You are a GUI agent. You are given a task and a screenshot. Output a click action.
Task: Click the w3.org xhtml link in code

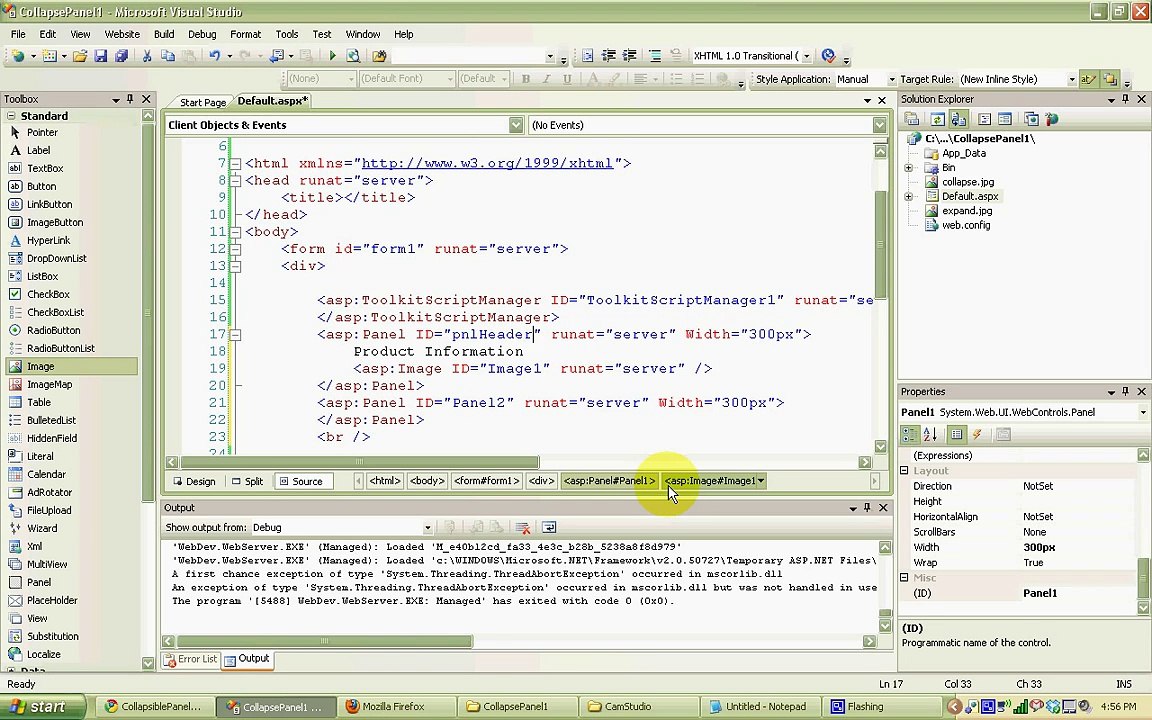click(x=487, y=164)
